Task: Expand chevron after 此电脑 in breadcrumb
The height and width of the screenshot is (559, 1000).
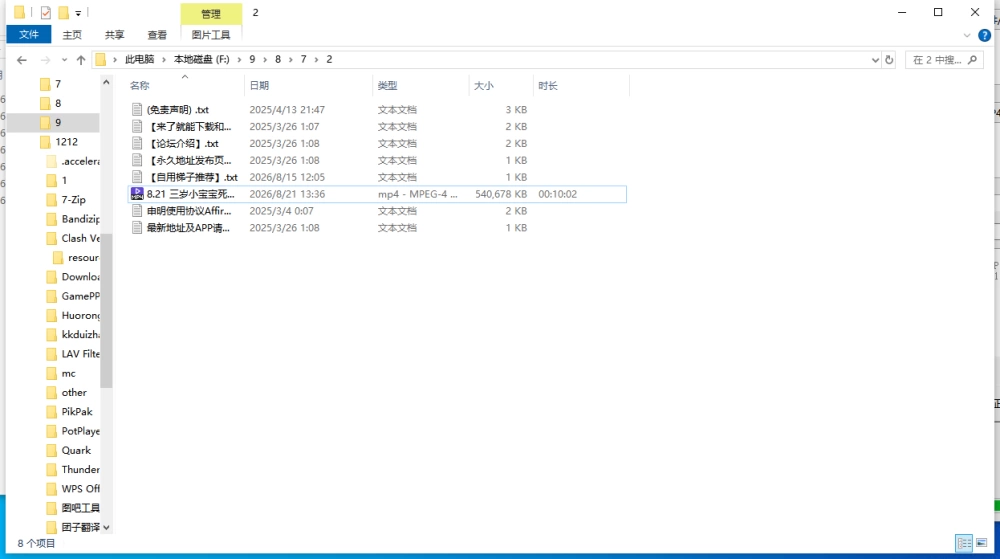Action: [164, 59]
